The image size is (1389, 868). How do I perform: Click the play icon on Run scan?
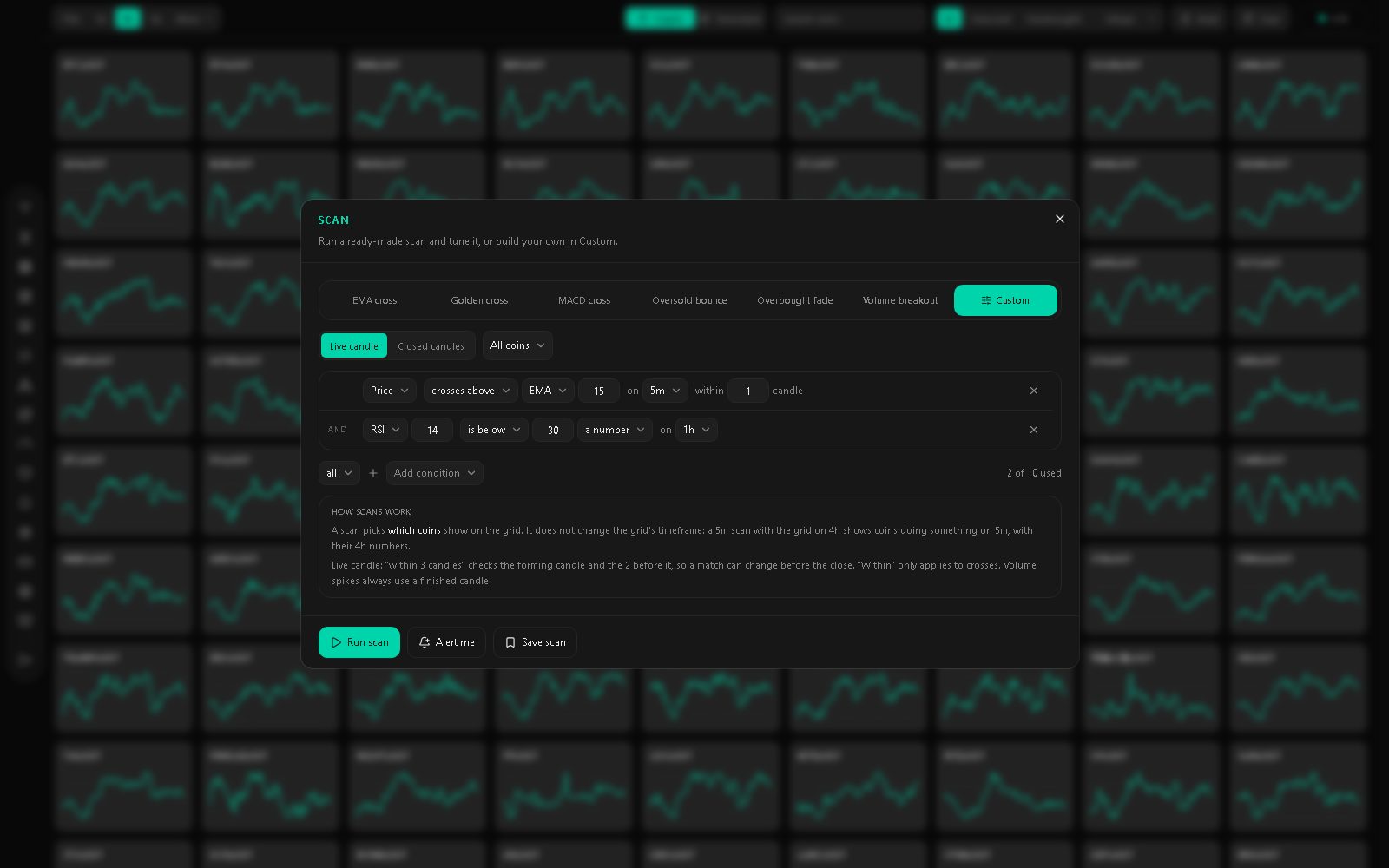[336, 642]
